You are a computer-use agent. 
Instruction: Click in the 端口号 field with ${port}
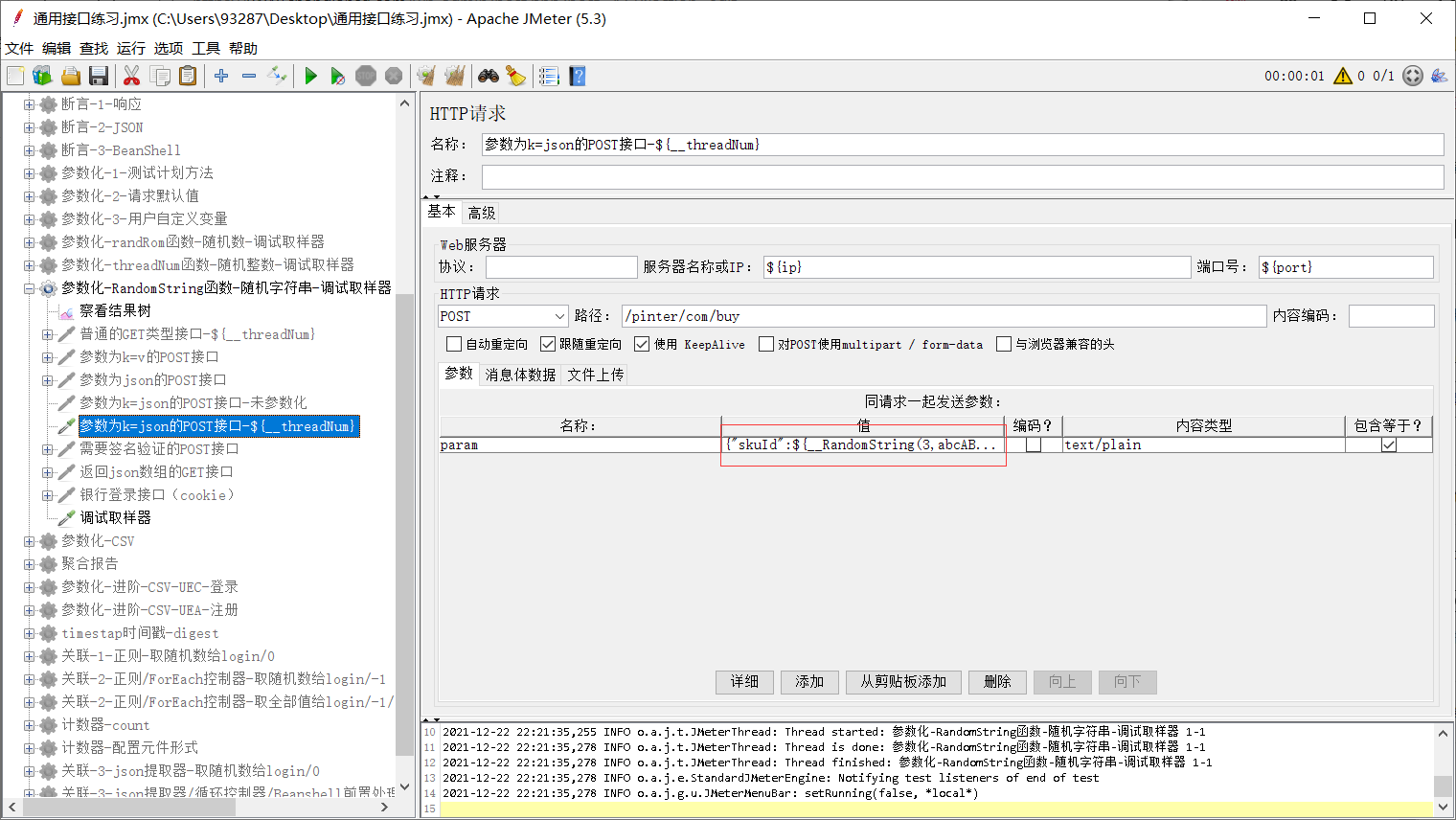(1346, 267)
